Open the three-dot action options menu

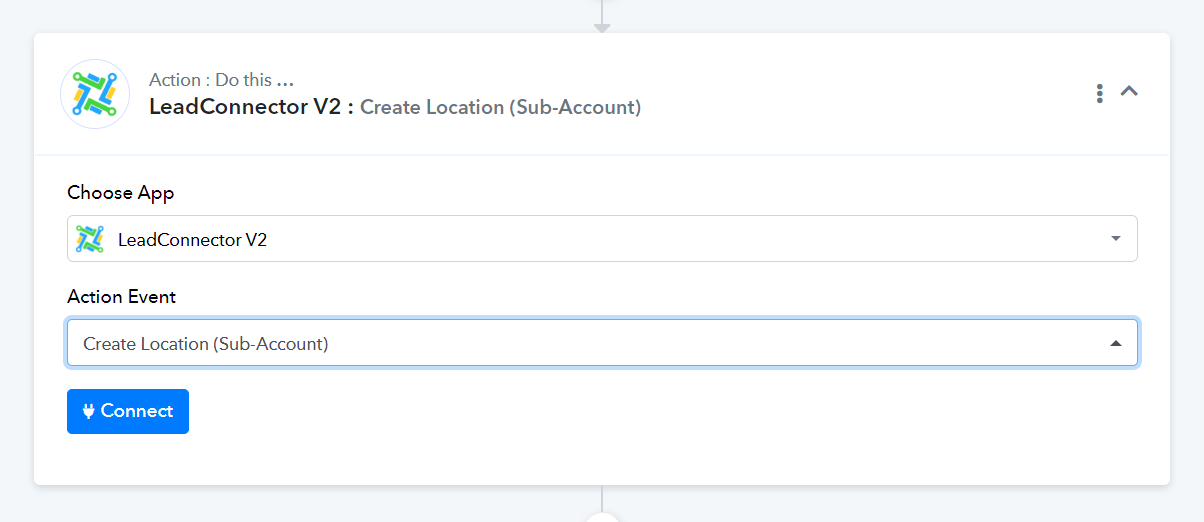[1099, 93]
